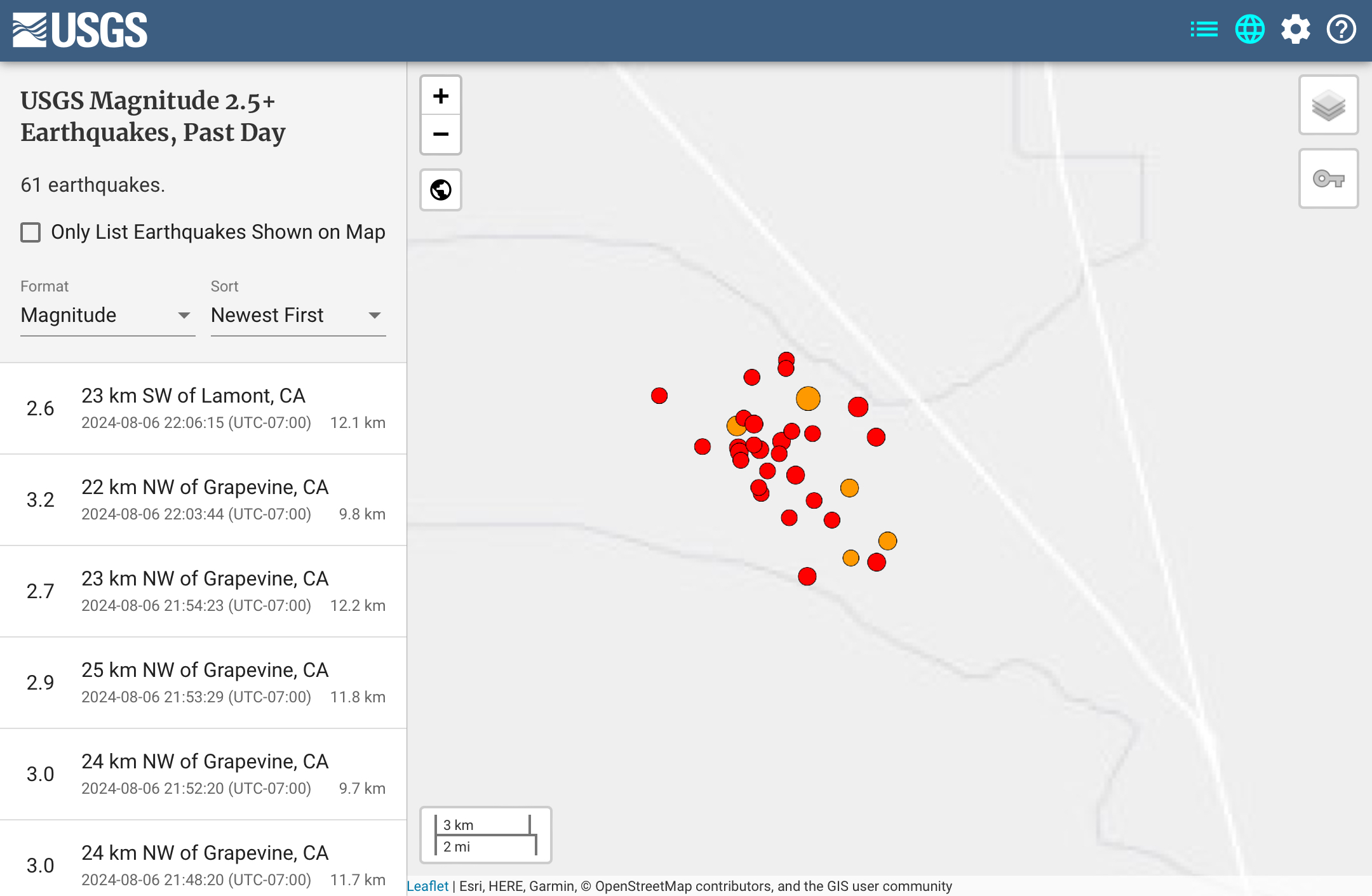Zoom in on the map

[441, 96]
